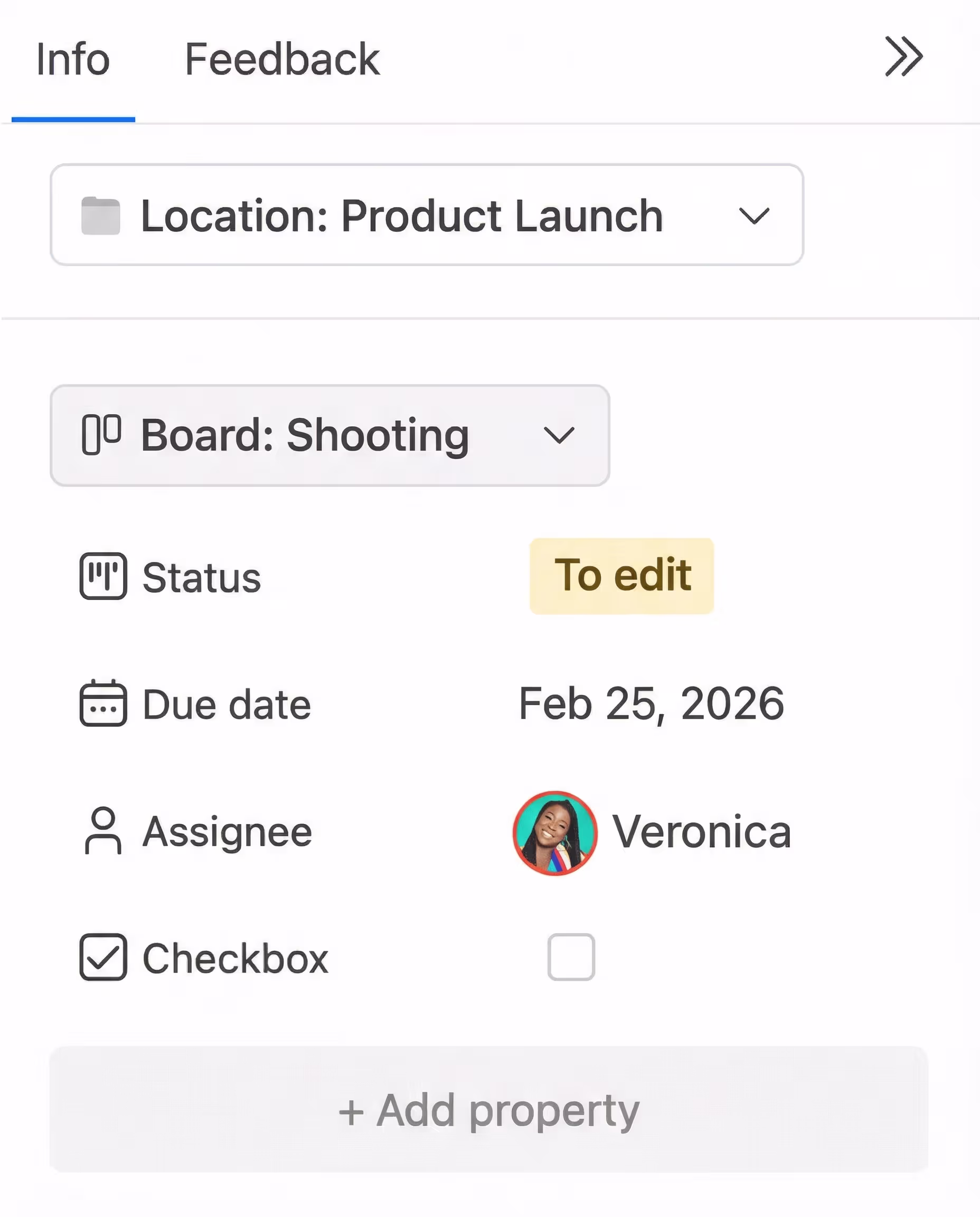The image size is (980, 1217).
Task: Expand the Board dropdown chevron
Action: (x=559, y=435)
